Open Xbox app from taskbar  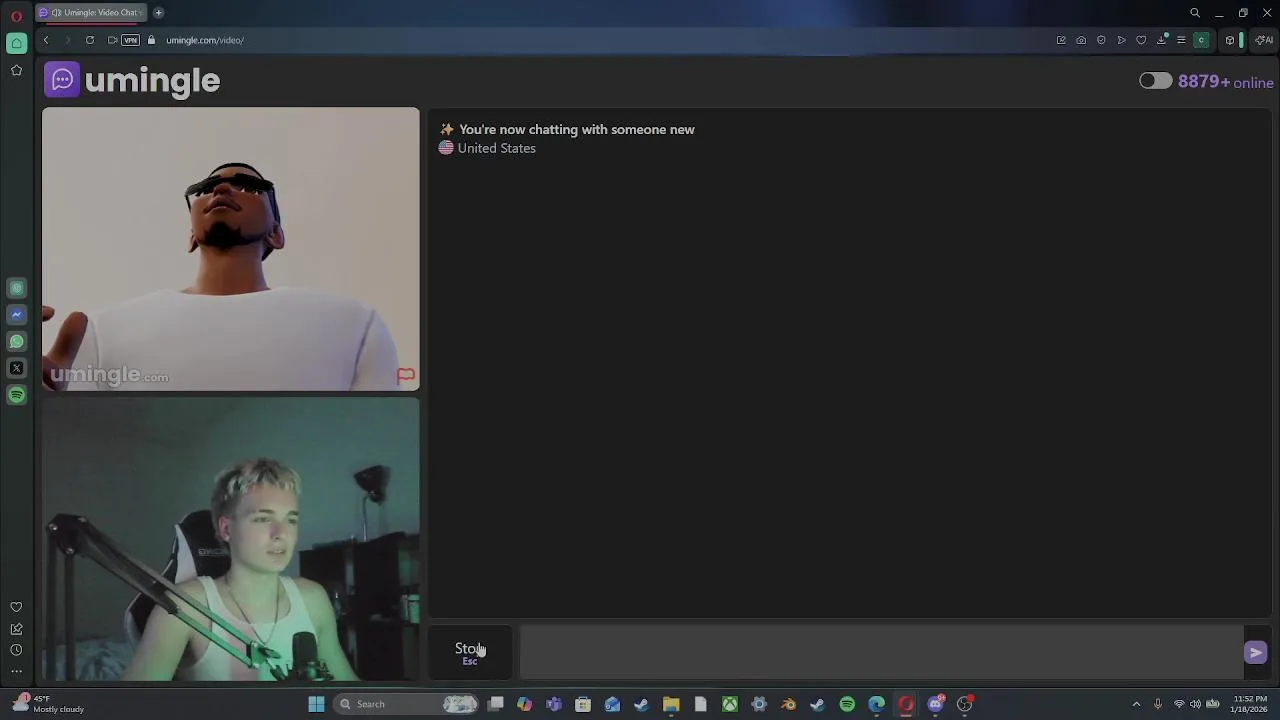click(x=730, y=704)
